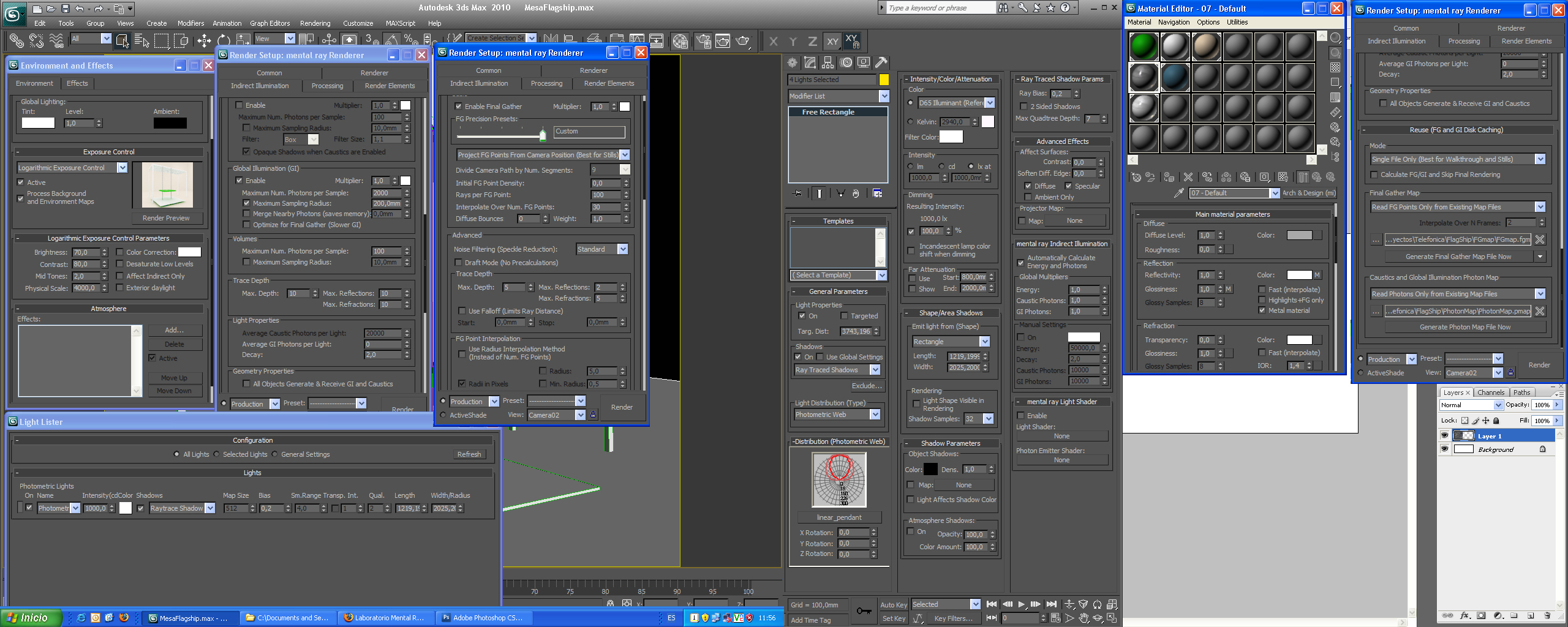Open the Rendering menu
Viewport: 1568px width, 627px height.
[315, 23]
